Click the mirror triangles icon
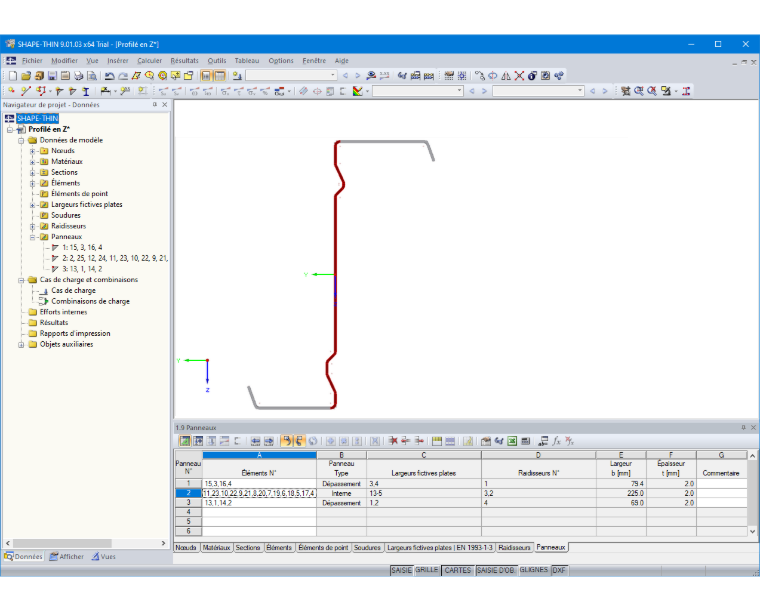The height and width of the screenshot is (611, 760). 506,76
